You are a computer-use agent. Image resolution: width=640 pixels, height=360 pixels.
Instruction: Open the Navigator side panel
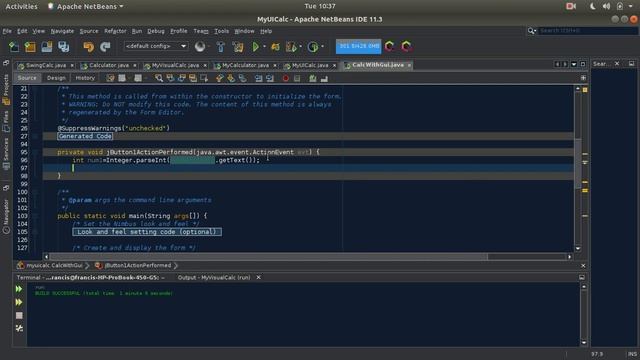(x=6, y=216)
